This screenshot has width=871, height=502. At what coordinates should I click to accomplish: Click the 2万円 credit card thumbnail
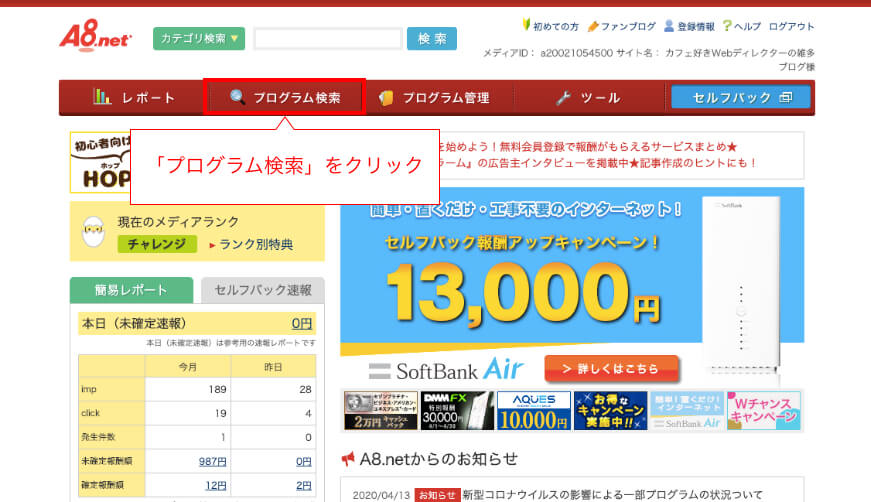(381, 410)
